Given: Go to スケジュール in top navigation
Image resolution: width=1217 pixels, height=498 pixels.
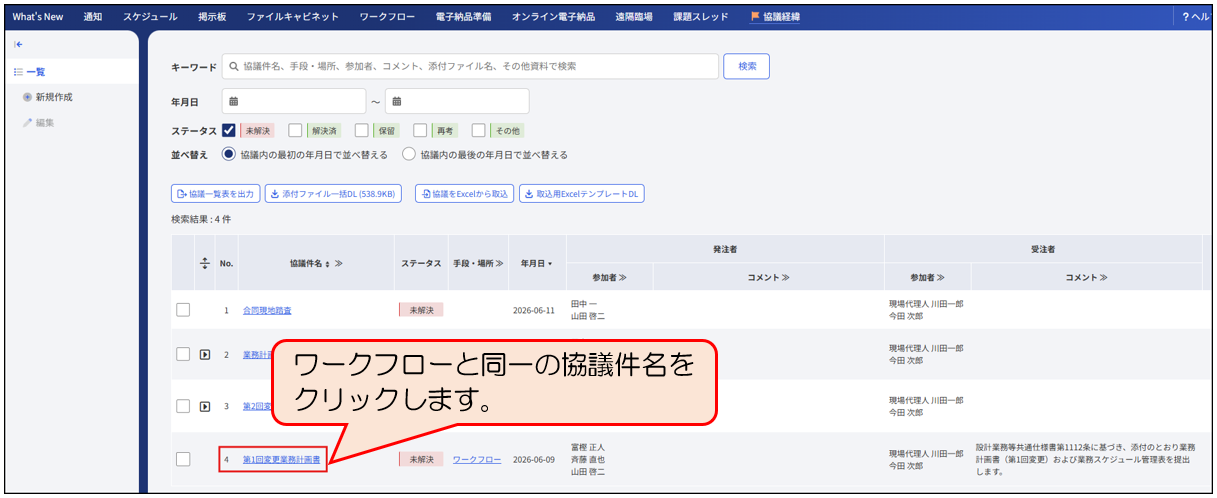Looking at the screenshot, I should 151,17.
